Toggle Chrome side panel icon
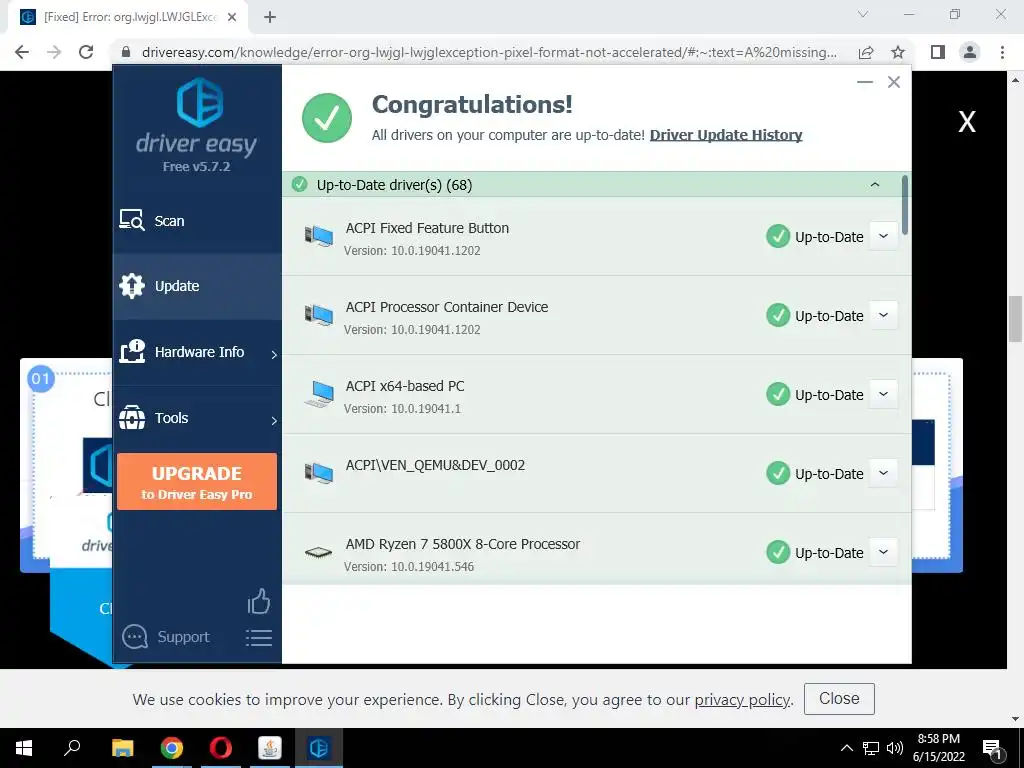The width and height of the screenshot is (1024, 768). (x=938, y=52)
